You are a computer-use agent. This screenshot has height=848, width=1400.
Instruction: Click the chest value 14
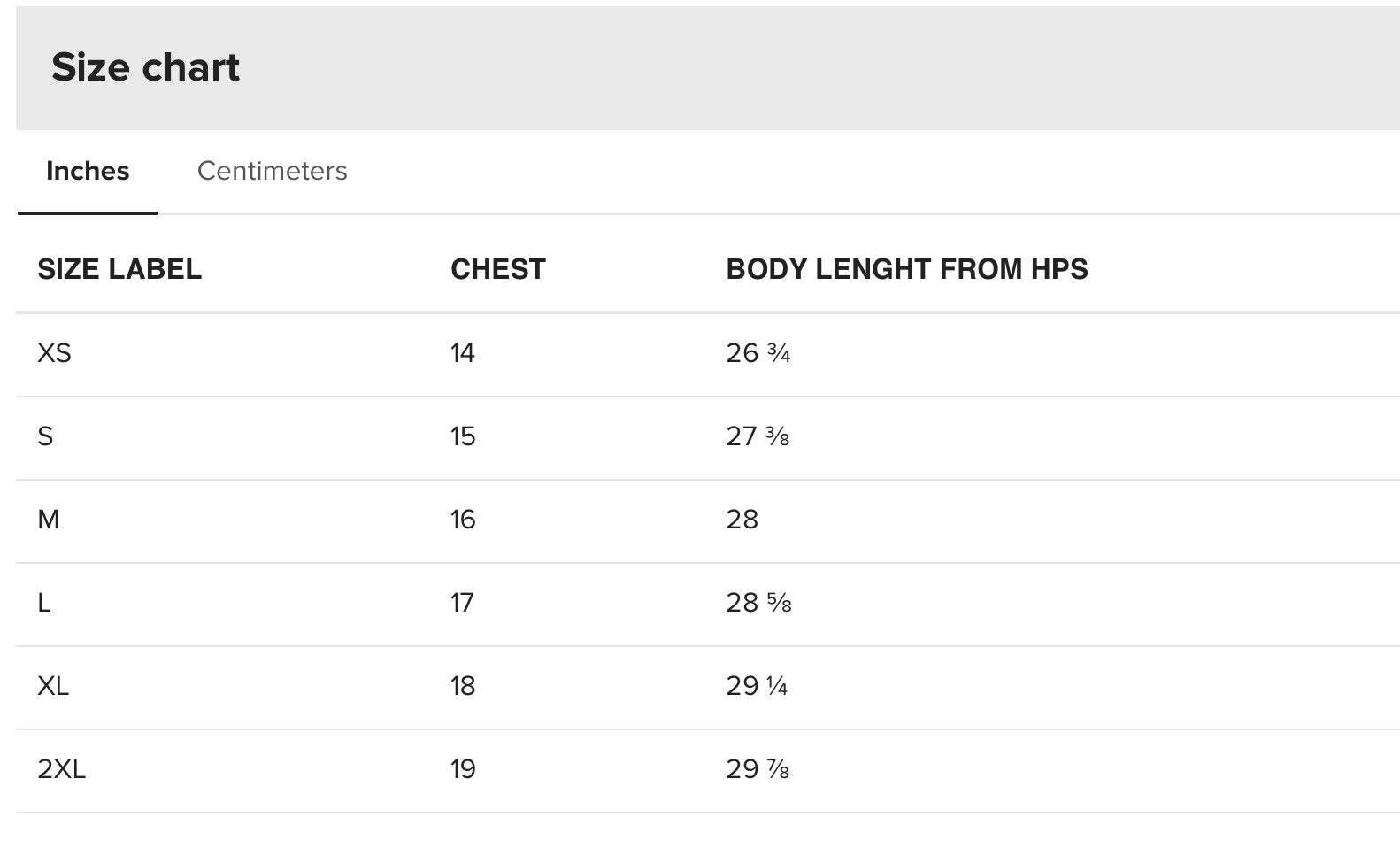click(463, 353)
